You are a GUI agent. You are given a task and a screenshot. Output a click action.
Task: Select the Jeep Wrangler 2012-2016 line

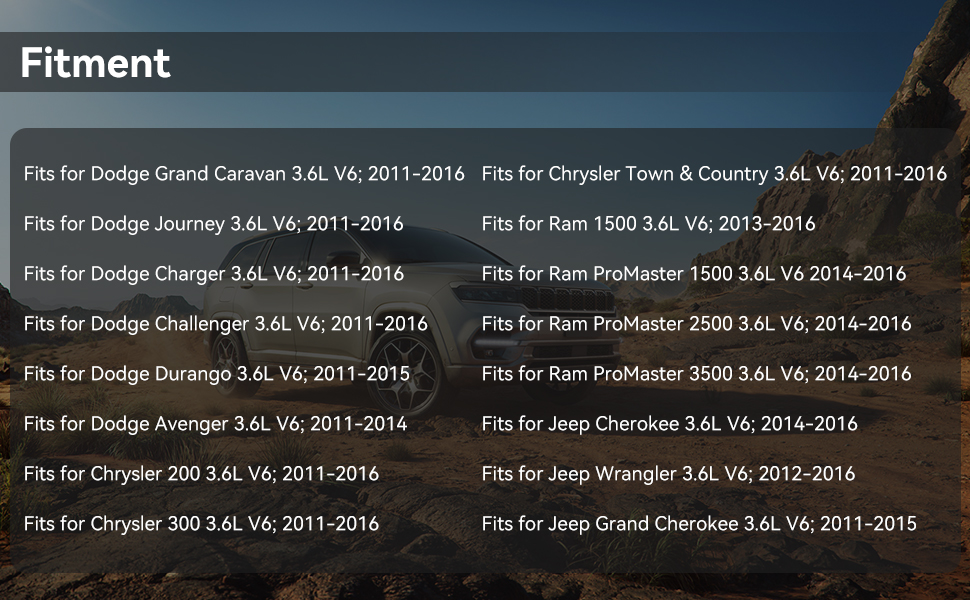pyautogui.click(x=668, y=474)
